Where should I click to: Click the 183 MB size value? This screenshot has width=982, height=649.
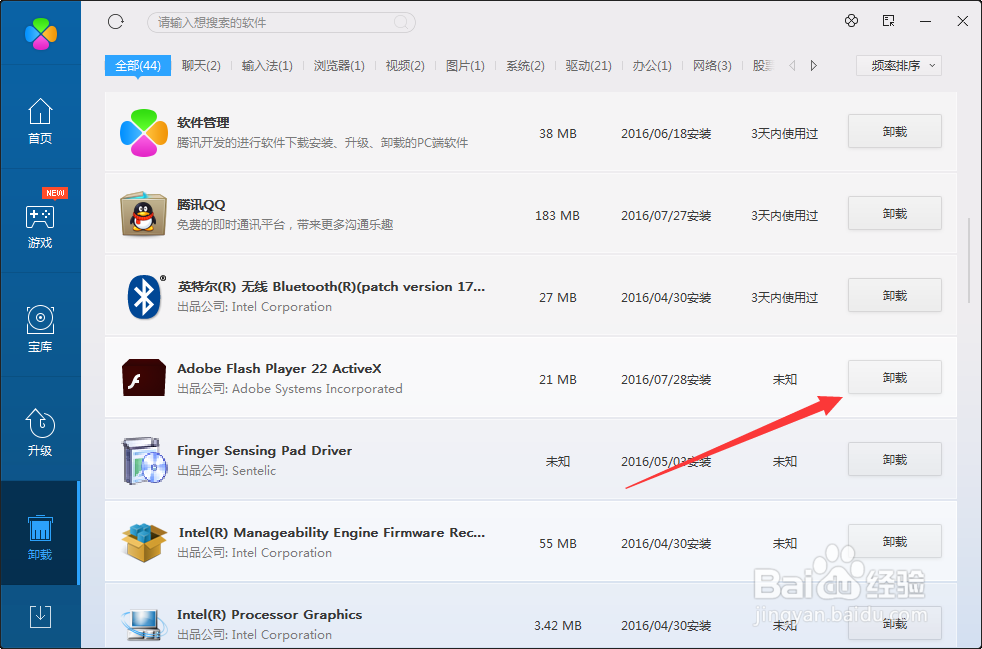pos(557,215)
